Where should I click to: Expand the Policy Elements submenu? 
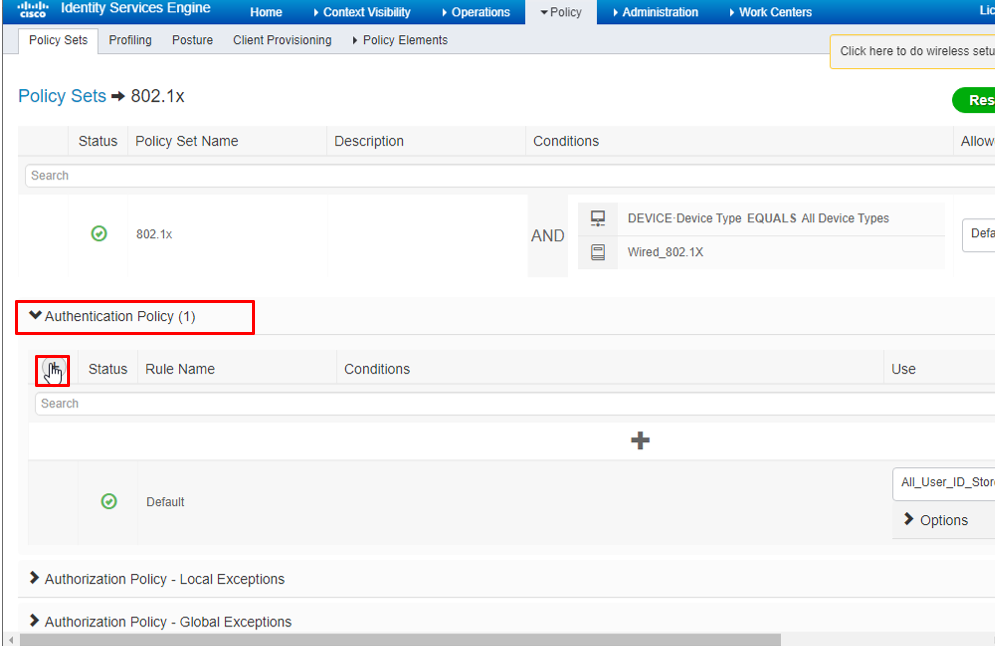(400, 40)
